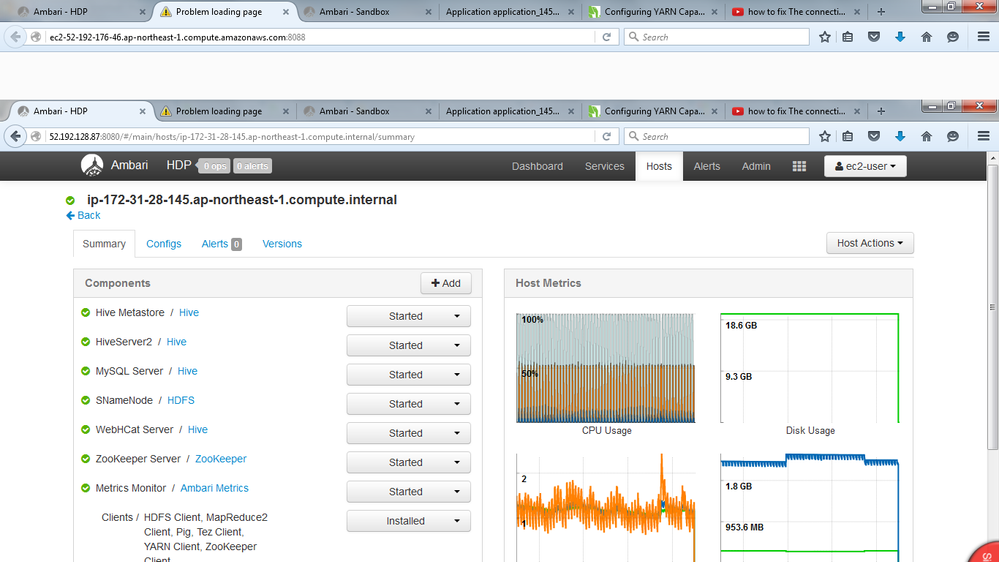Go to browser home via house icon
The image size is (999, 562).
pos(926,136)
